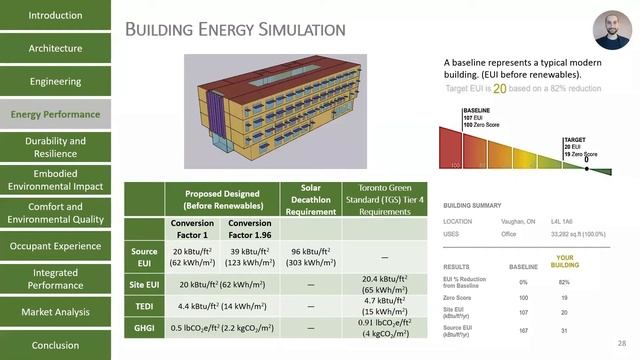Click the '0.5 lbCO2e/ft²' GHGI cell
Viewport: 640px width, 360px height.
point(222,328)
